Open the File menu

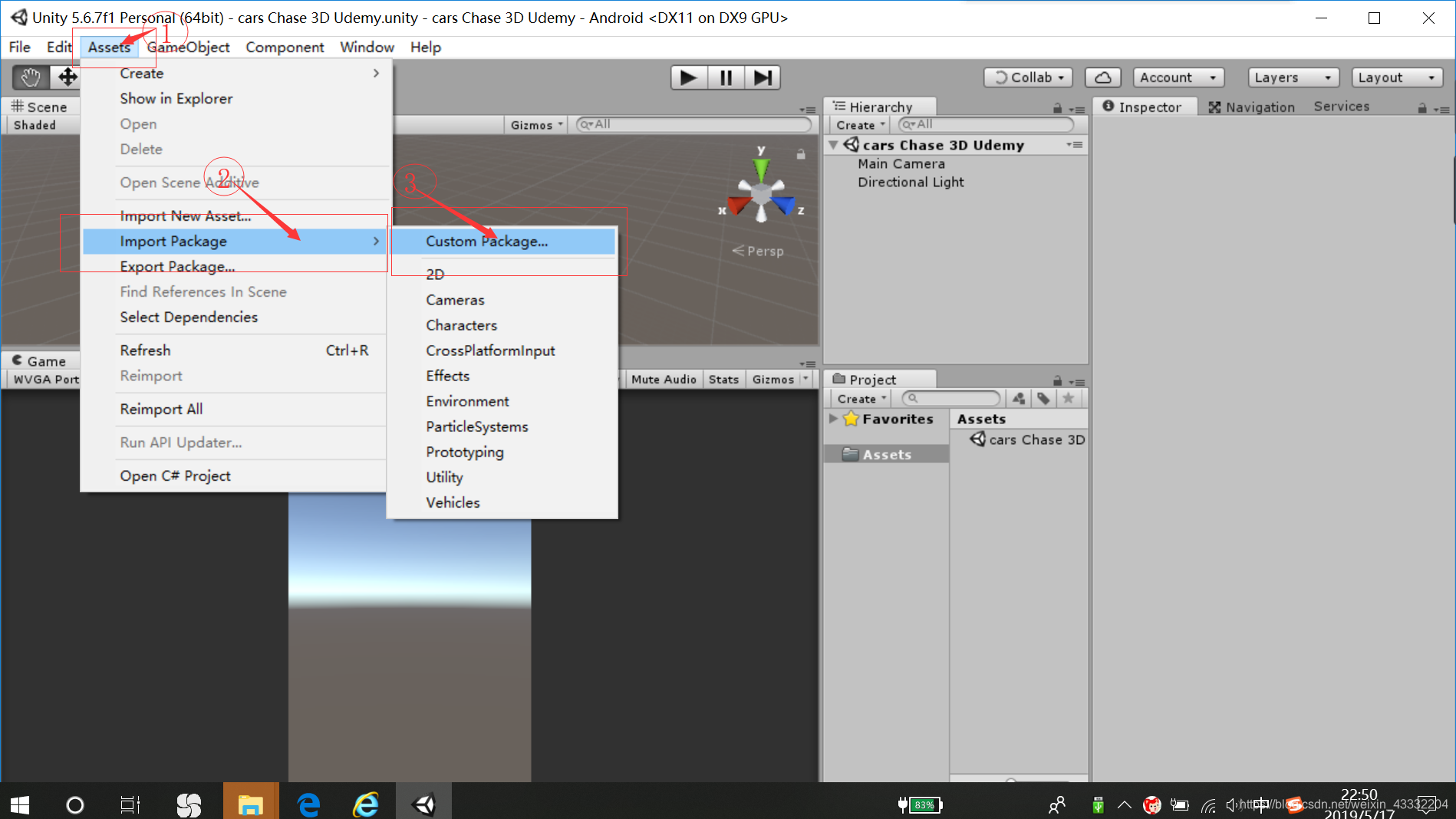tap(20, 48)
